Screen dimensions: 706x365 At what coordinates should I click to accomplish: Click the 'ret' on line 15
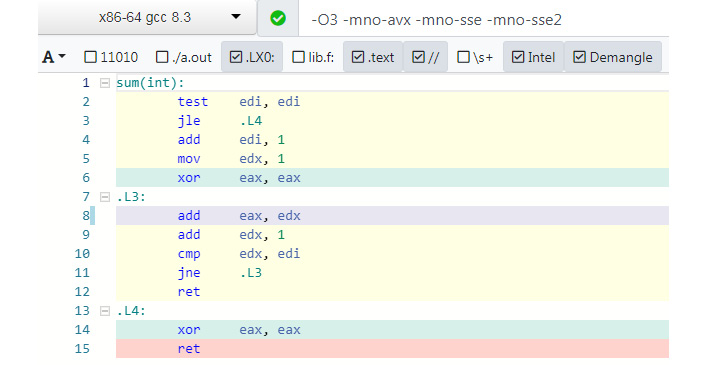392,349
